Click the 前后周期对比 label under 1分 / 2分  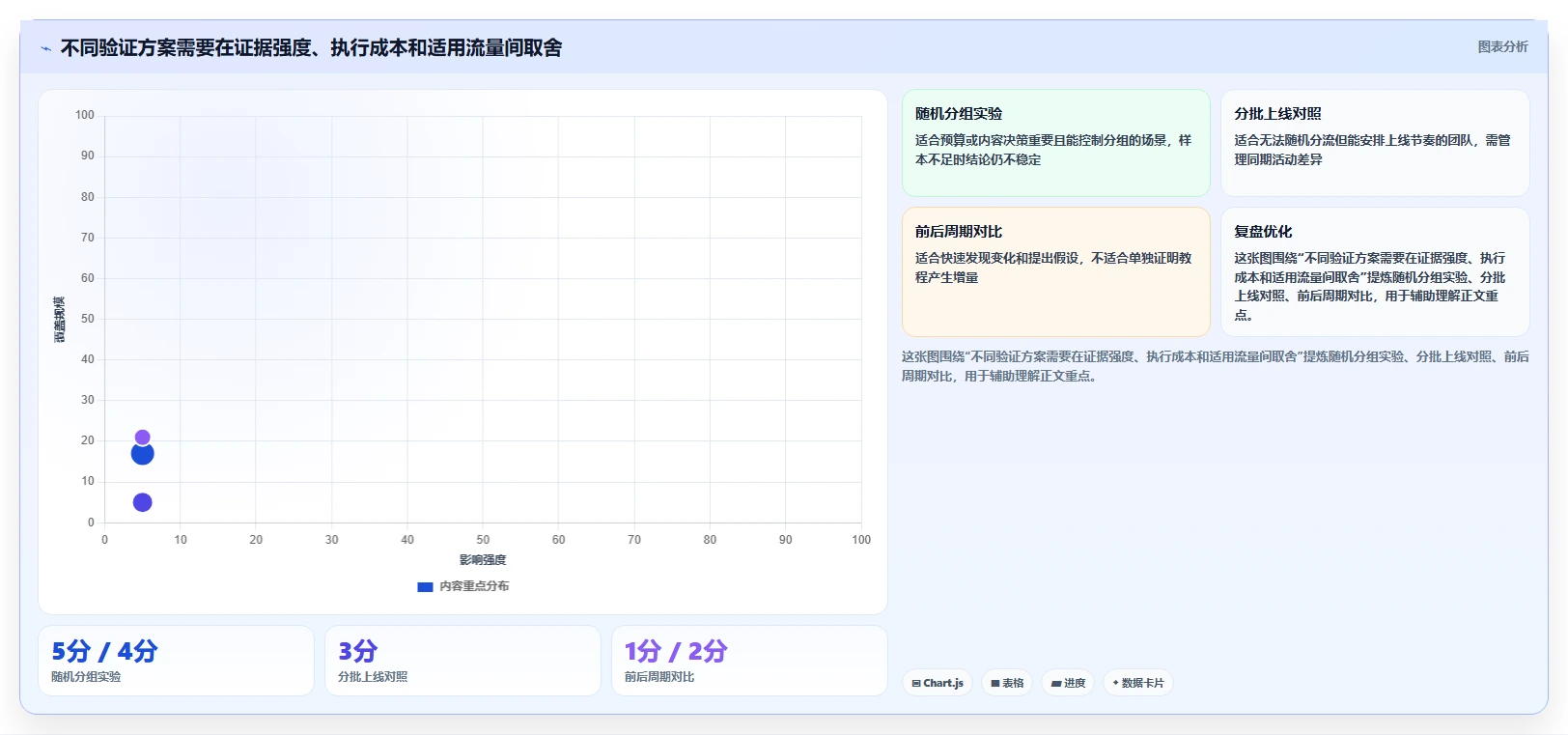click(659, 677)
